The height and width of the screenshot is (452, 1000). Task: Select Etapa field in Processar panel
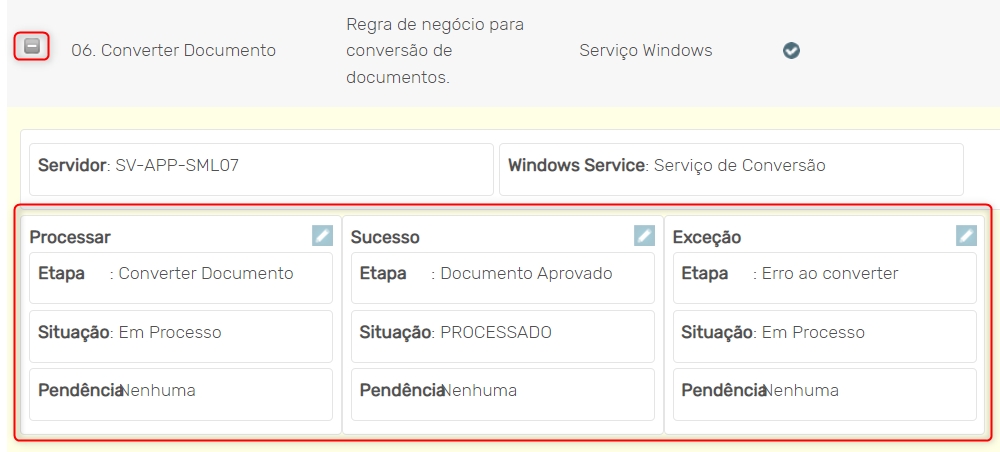click(x=181, y=277)
